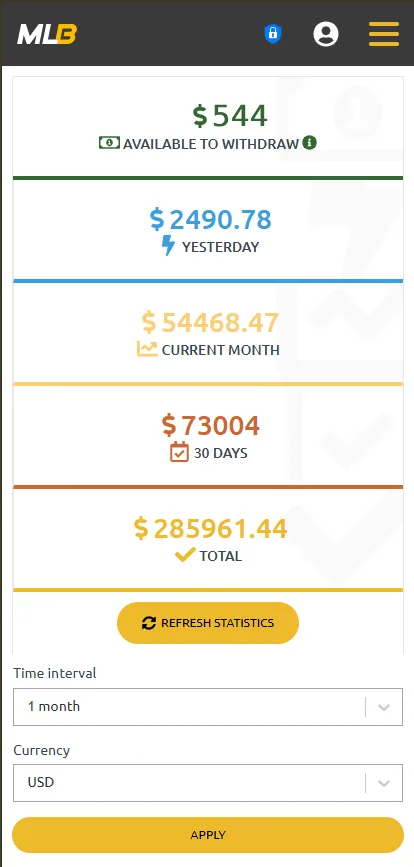
Task: Click the Total checkmark icon
Action: tap(185, 555)
